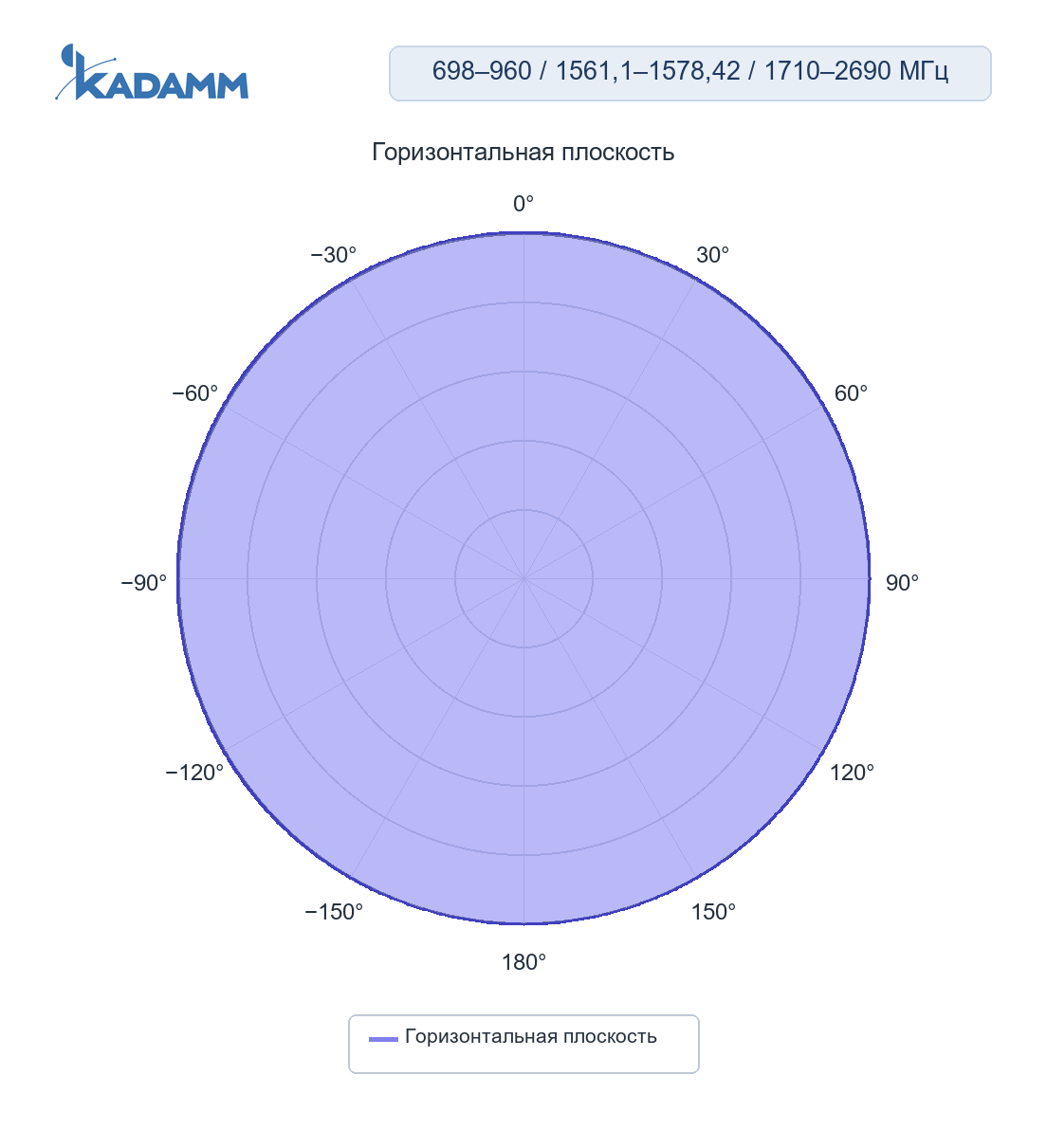Click the −150° angle label
This screenshot has height=1148, width=1047.
point(334,912)
